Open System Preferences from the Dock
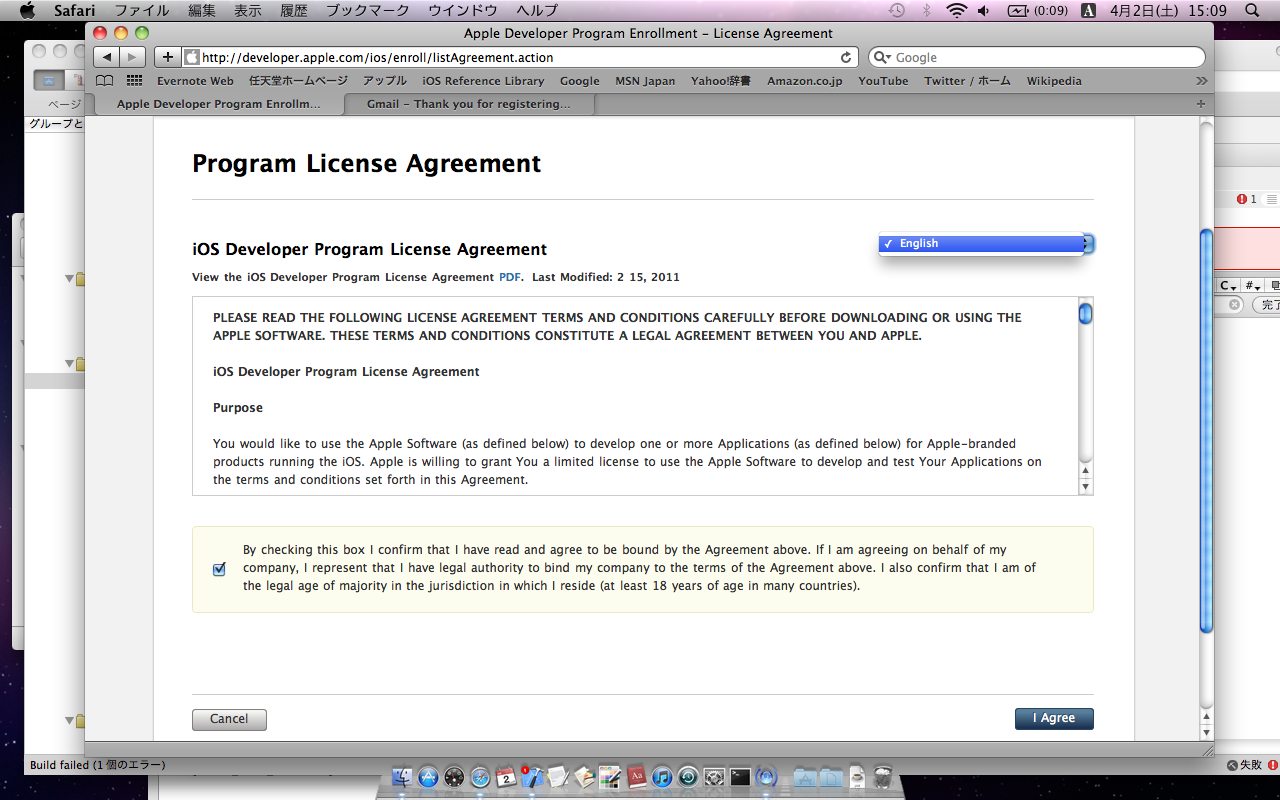 coord(714,777)
